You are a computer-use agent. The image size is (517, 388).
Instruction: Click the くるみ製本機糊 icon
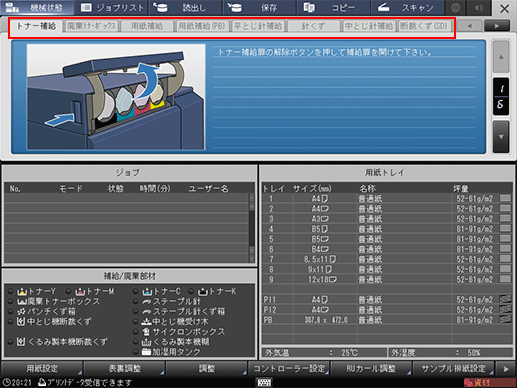point(147,342)
